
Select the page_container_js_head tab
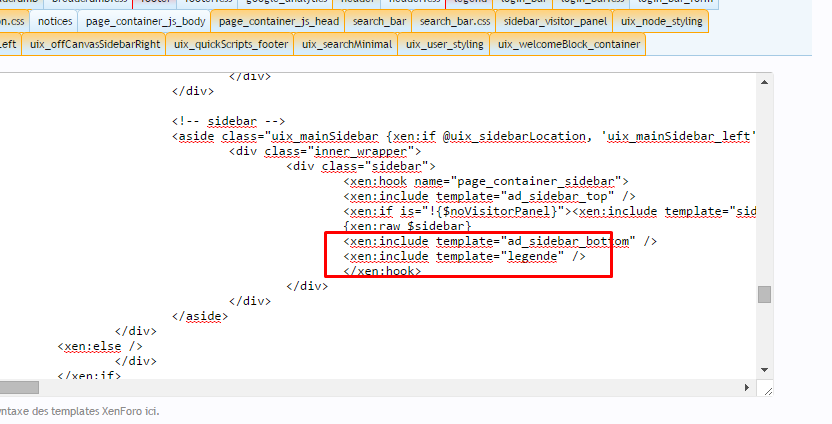(278, 20)
